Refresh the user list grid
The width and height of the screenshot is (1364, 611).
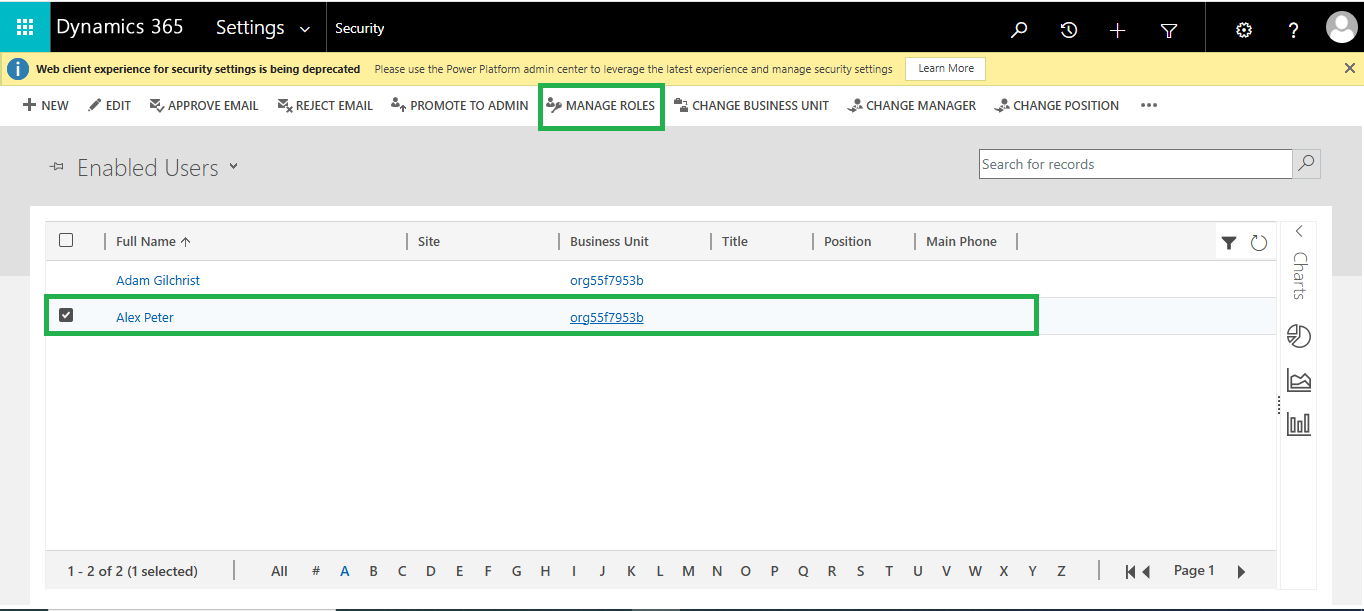point(1259,242)
